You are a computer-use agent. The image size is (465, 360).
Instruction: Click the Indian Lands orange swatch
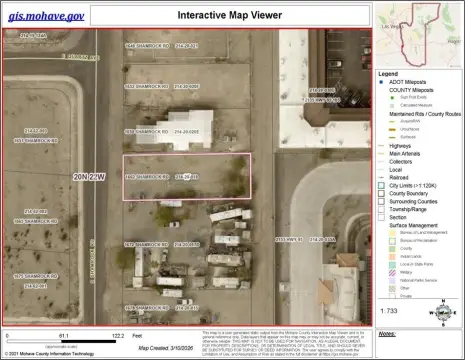[392, 257]
